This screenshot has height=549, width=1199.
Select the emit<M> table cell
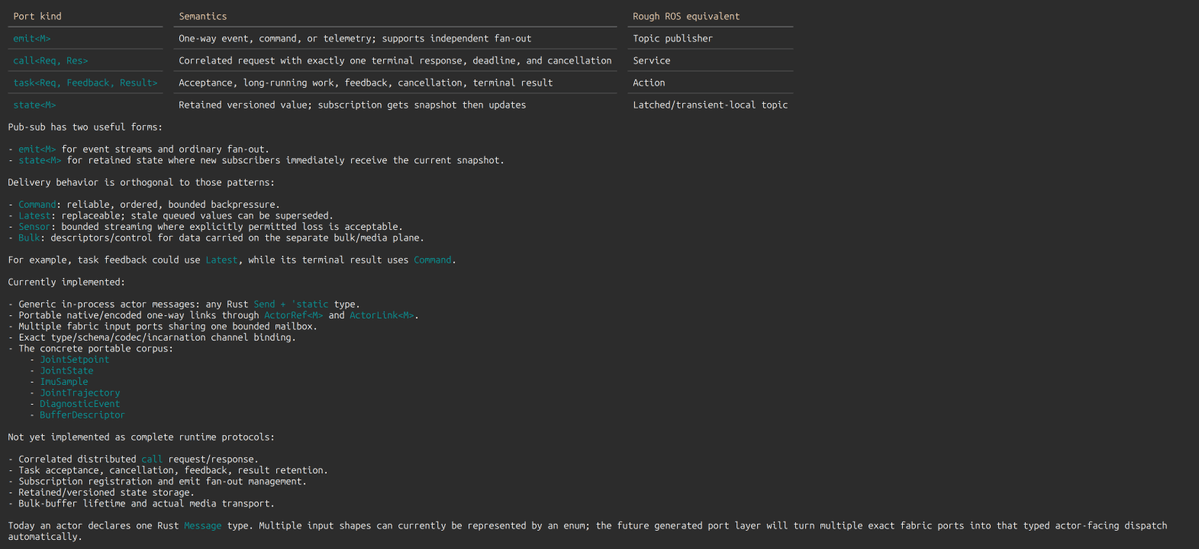tap(32, 38)
